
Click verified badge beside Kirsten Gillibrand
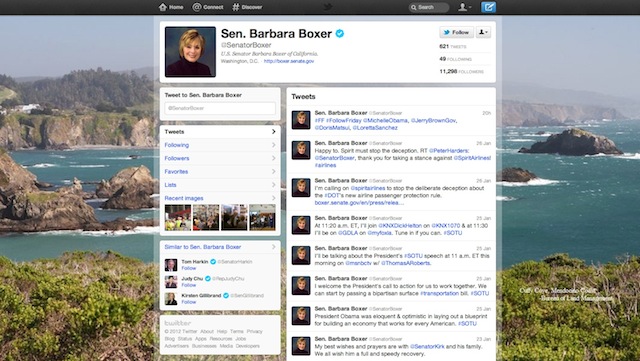tap(226, 295)
